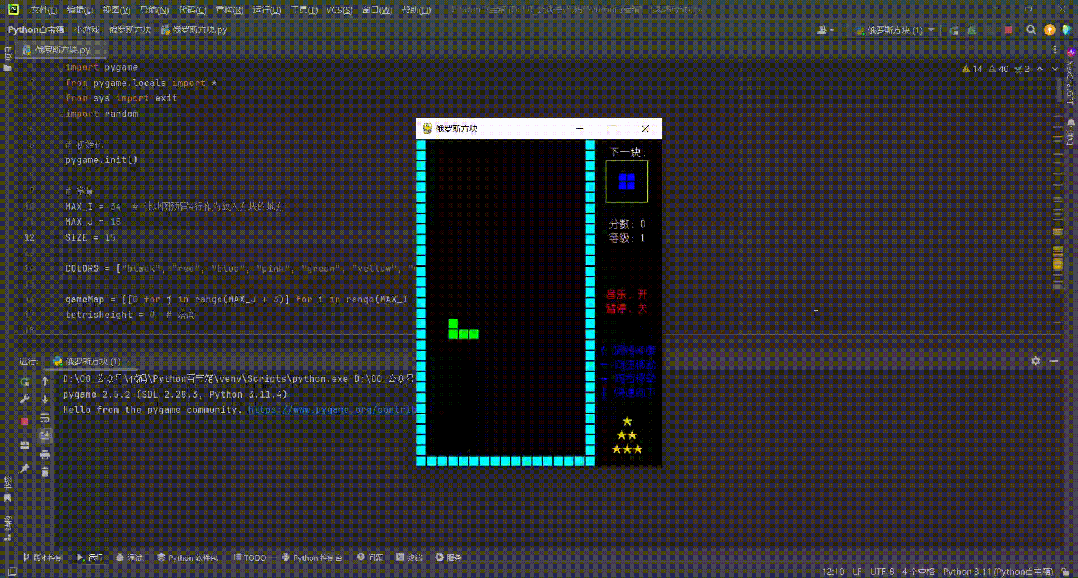Click the code line "pygame.init()"
This screenshot has height=578, width=1078.
(x=101, y=160)
